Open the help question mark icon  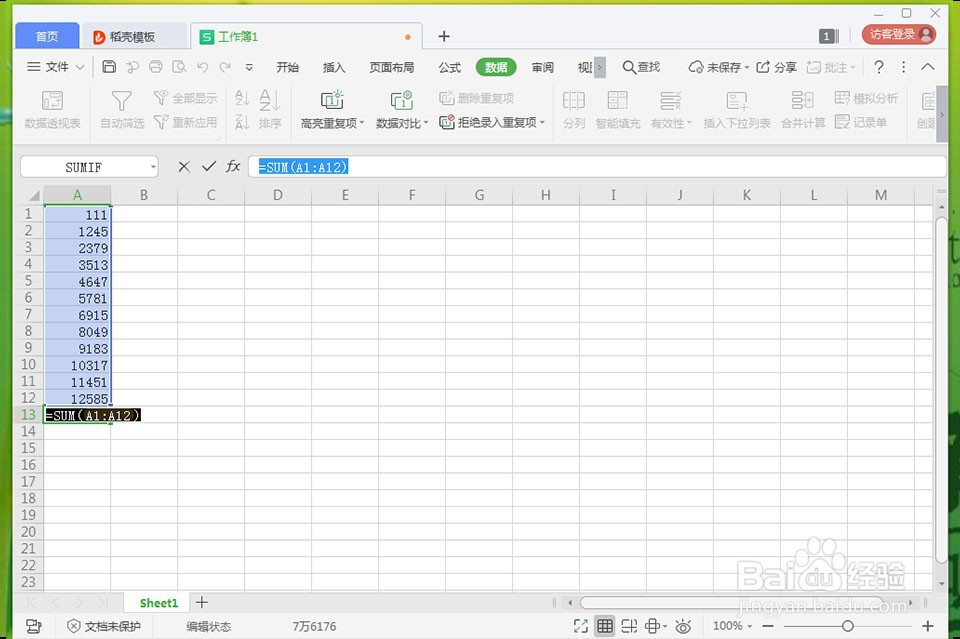point(879,67)
